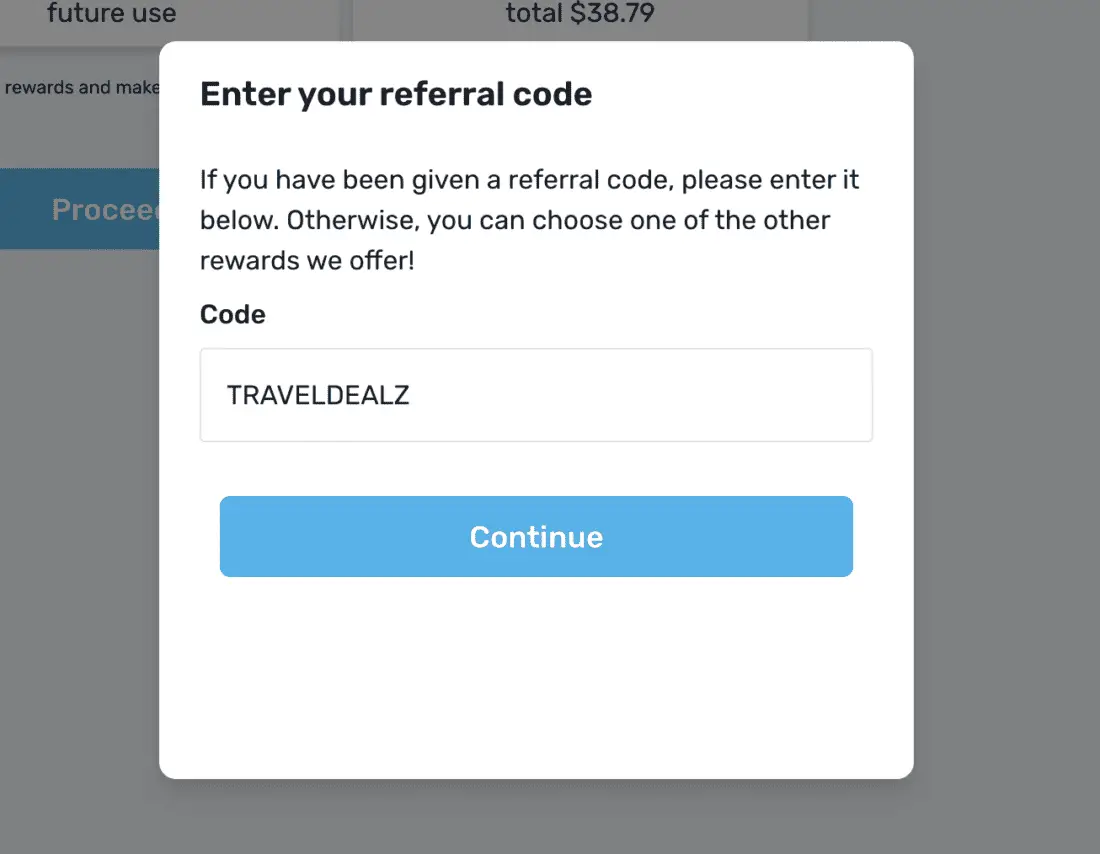Select the "future use" card in the background
The height and width of the screenshot is (854, 1100).
[112, 15]
